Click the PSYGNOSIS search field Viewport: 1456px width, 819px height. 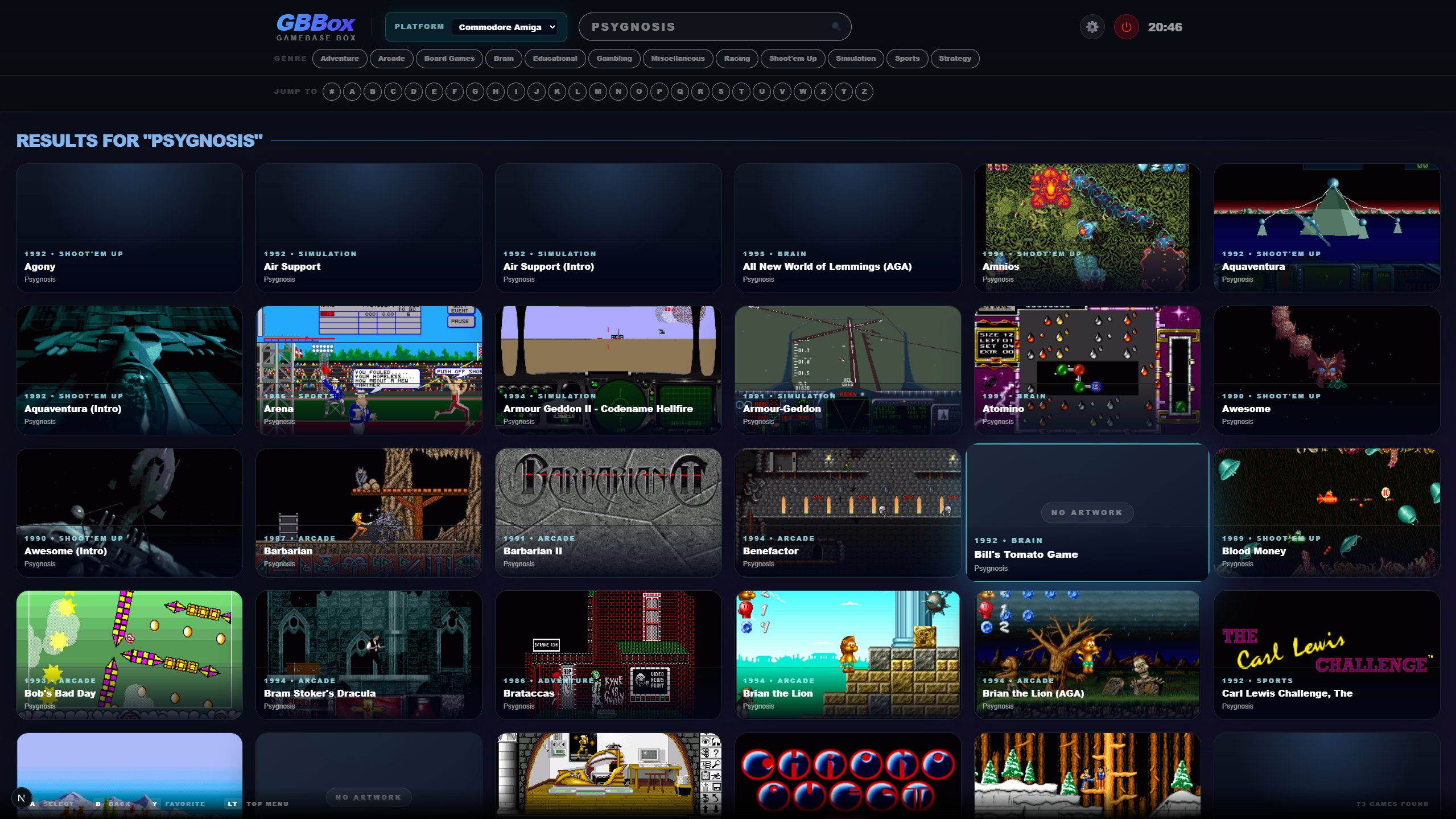[715, 27]
